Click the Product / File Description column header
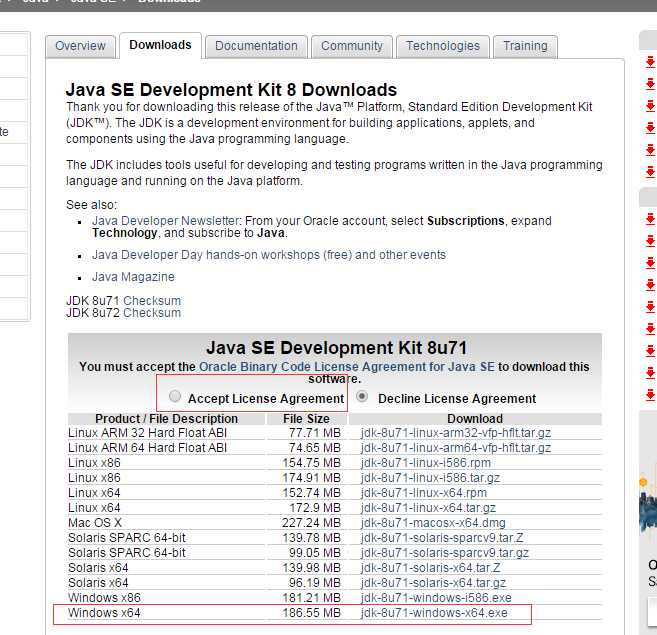This screenshot has height=635, width=657. [166, 419]
